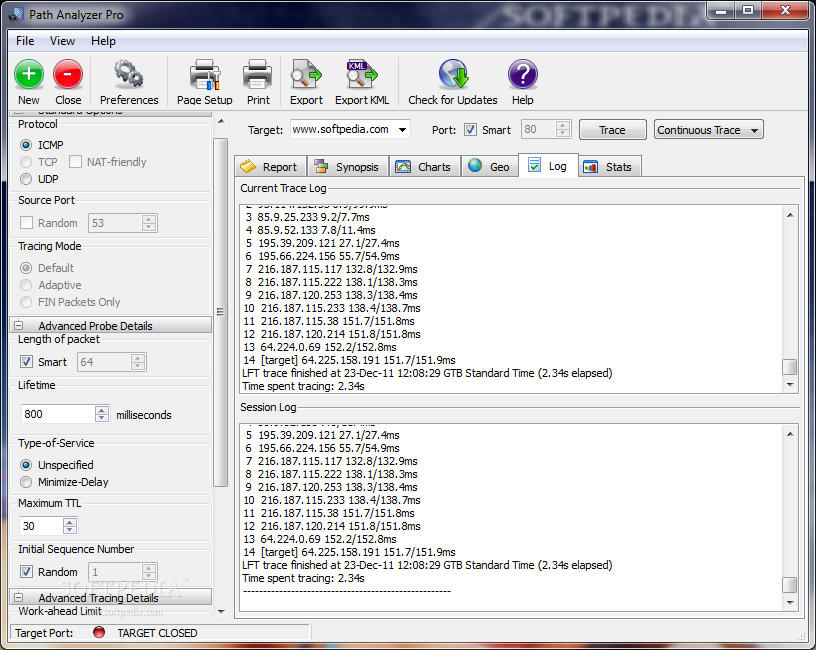This screenshot has width=816, height=650.
Task: Select Unspecified type-of-service option
Action: [x=26, y=465]
